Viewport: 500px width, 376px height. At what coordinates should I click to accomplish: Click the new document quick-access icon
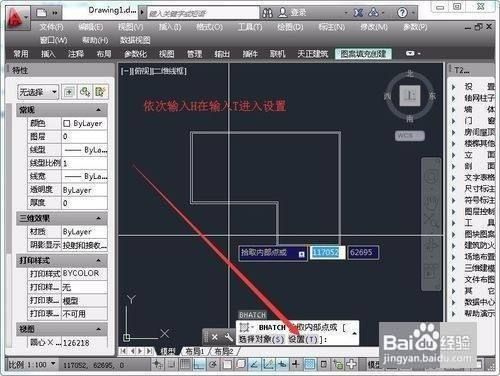pyautogui.click(x=41, y=13)
